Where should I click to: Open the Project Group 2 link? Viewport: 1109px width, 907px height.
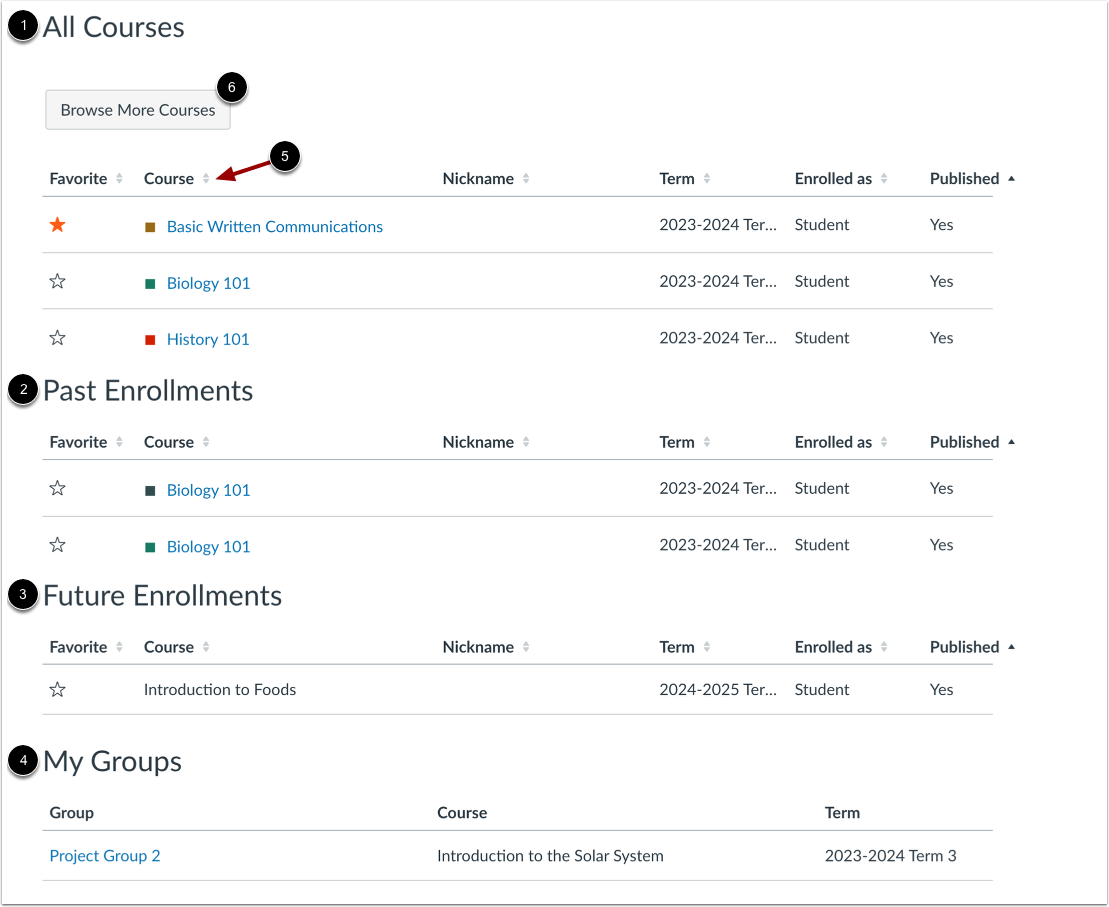pyautogui.click(x=104, y=855)
